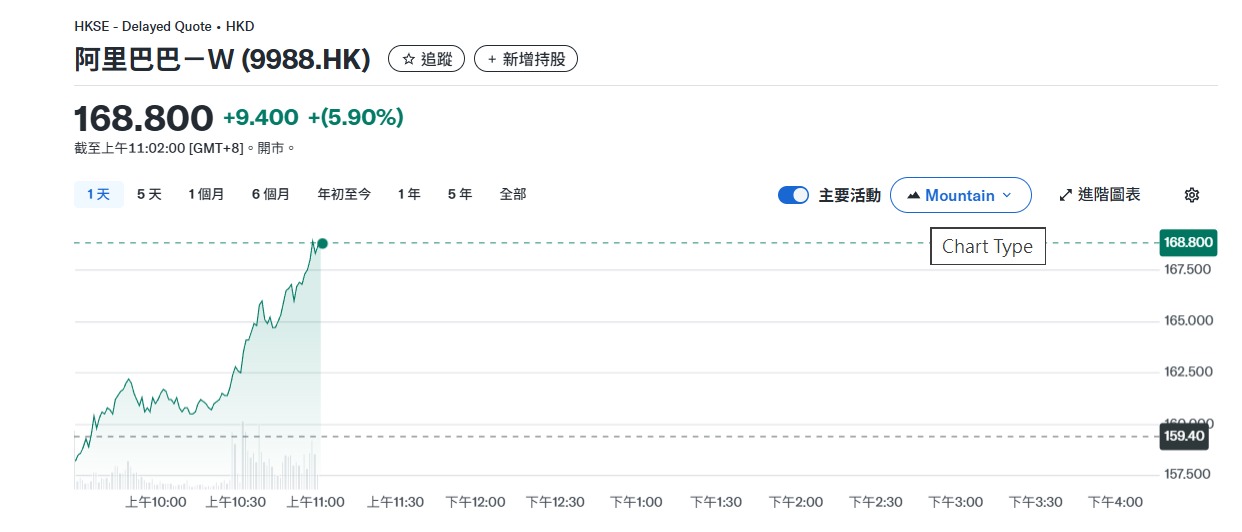Choose the 年初至今 range

(344, 194)
